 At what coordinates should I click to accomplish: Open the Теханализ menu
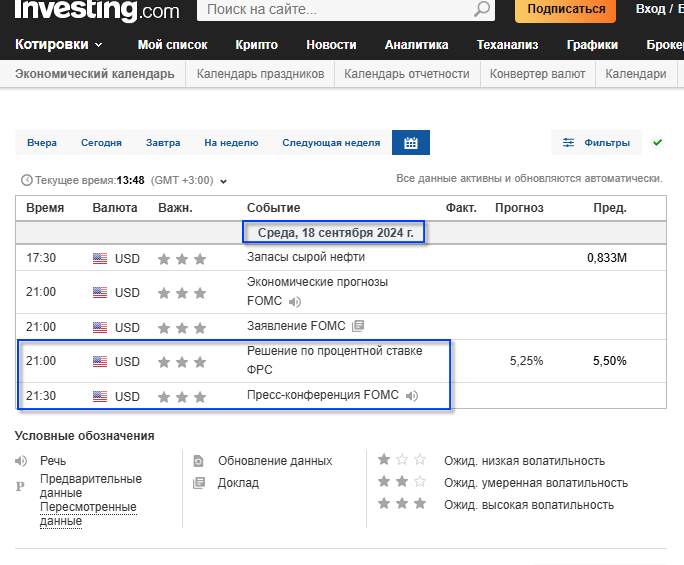tap(507, 45)
